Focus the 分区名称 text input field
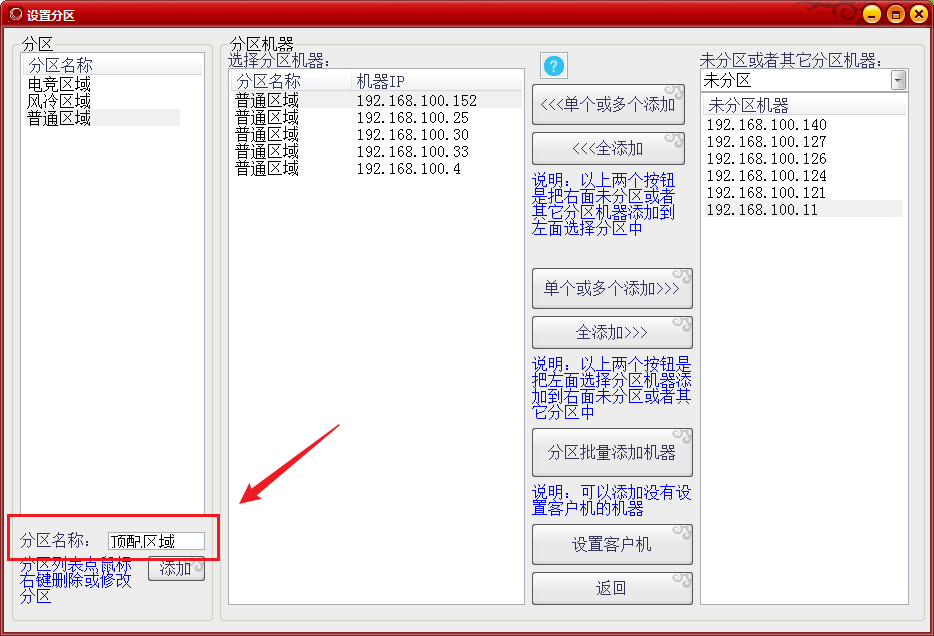934x636 pixels. tap(155, 541)
